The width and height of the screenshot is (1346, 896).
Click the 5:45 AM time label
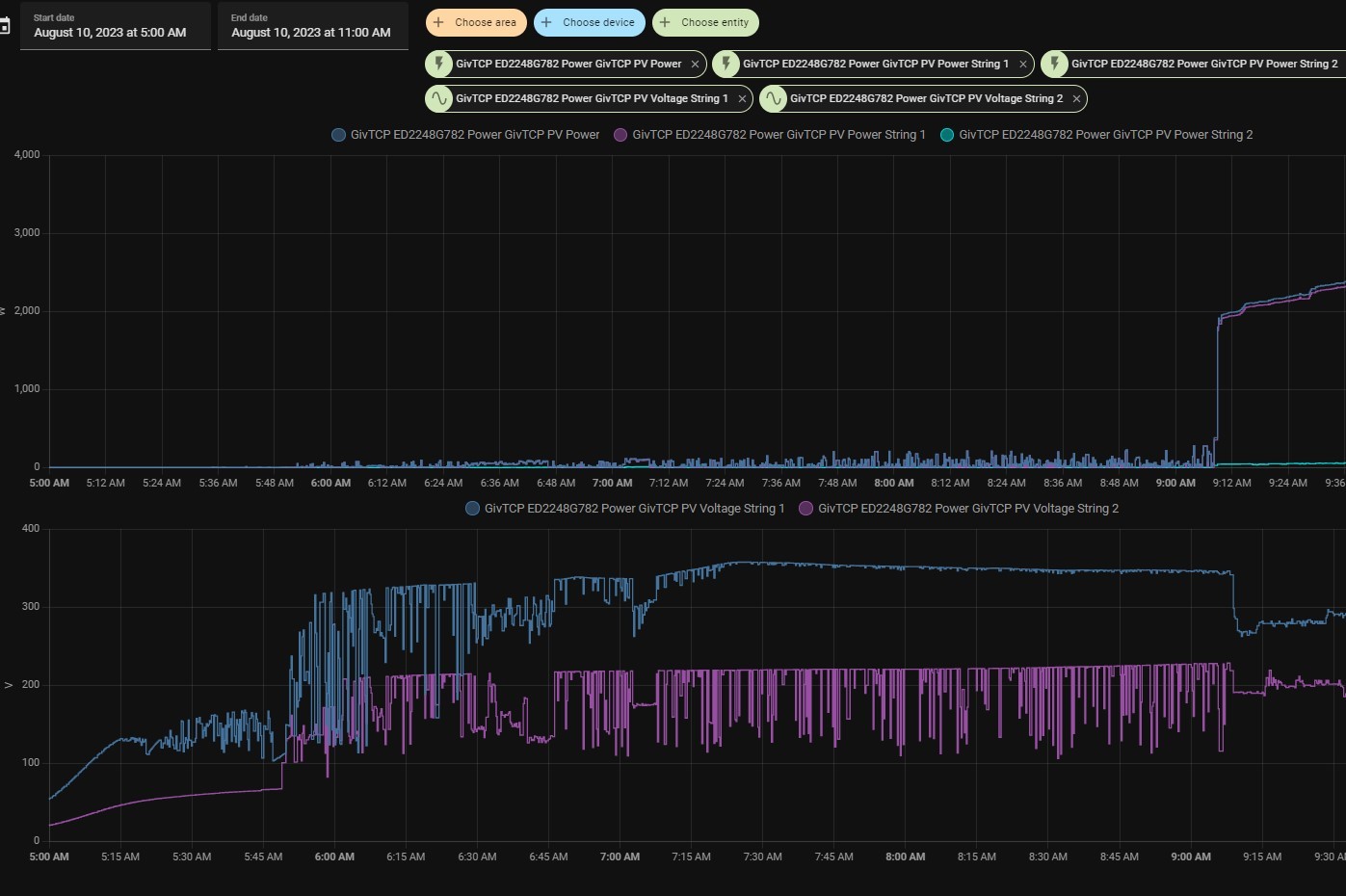263,857
